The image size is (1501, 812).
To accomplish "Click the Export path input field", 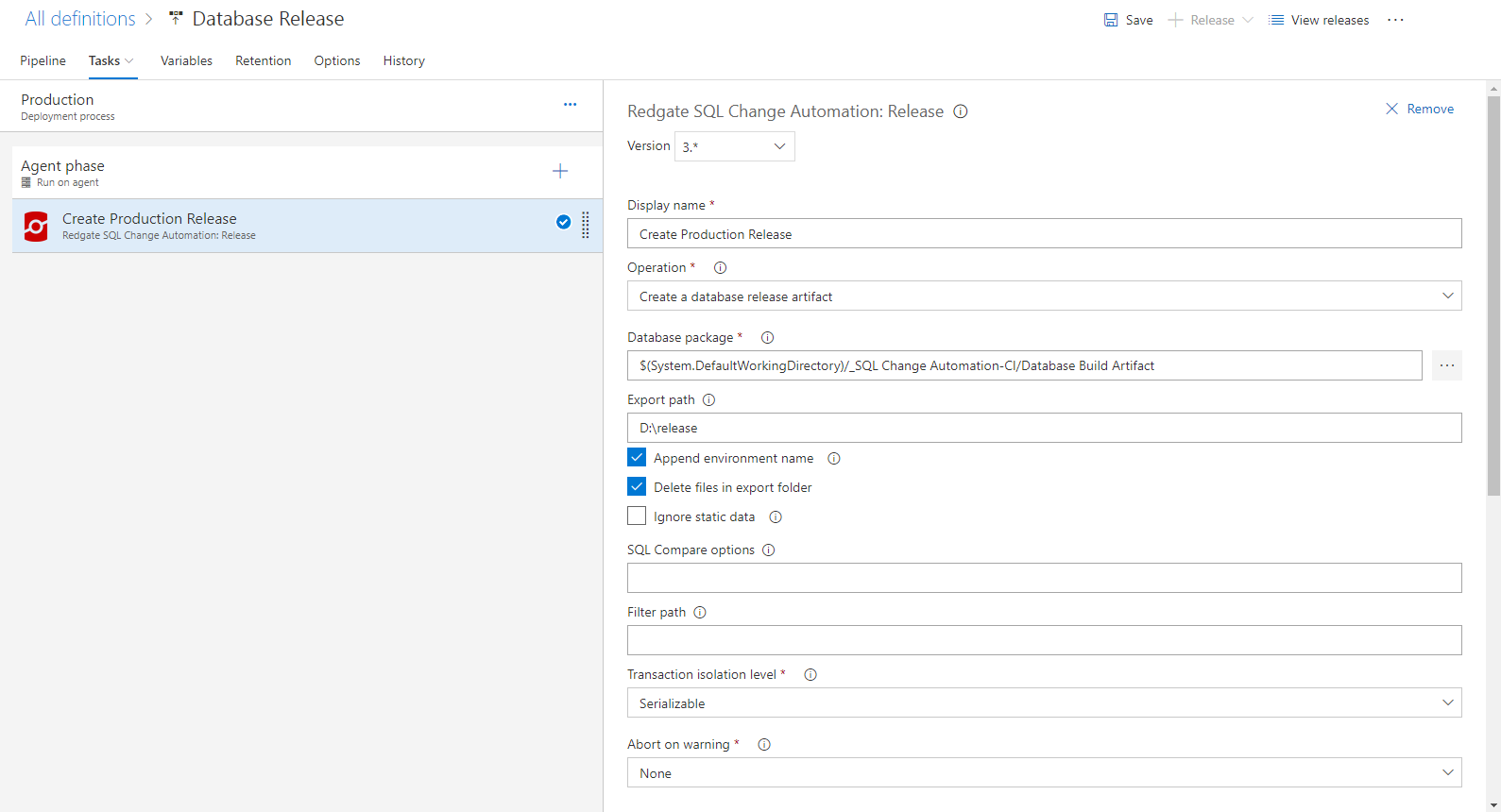I will (1044, 428).
